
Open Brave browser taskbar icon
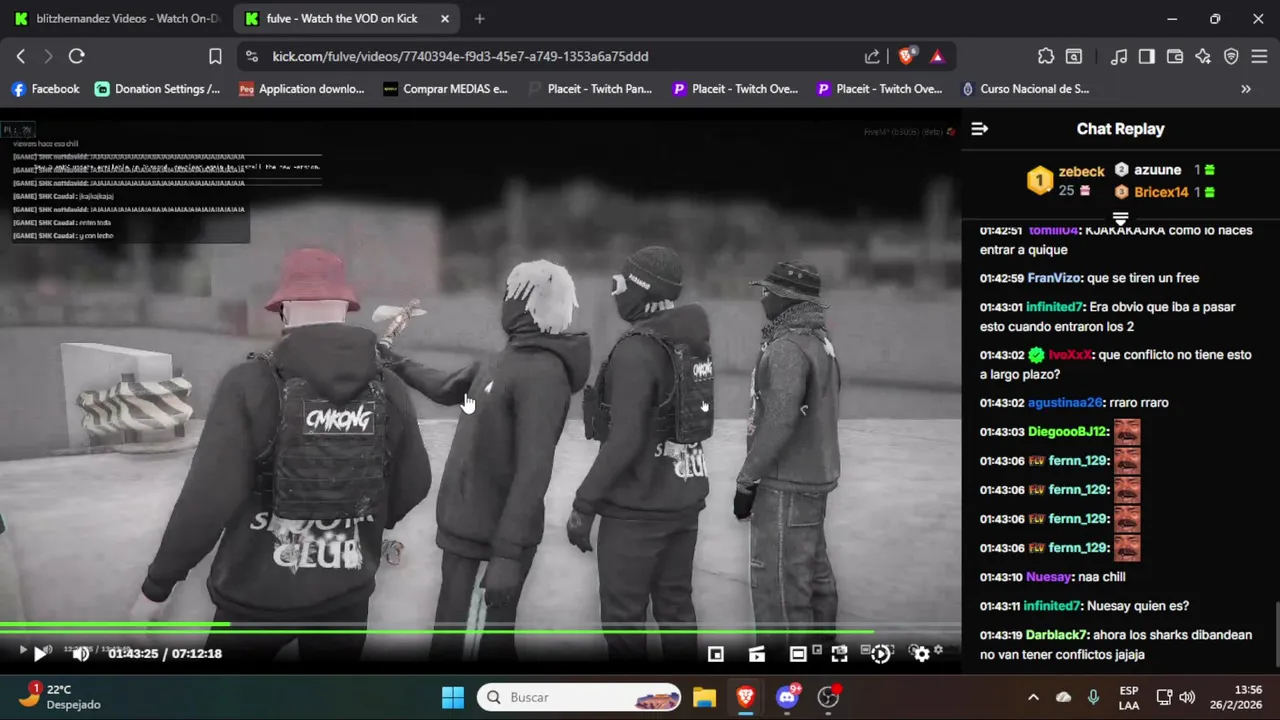745,697
